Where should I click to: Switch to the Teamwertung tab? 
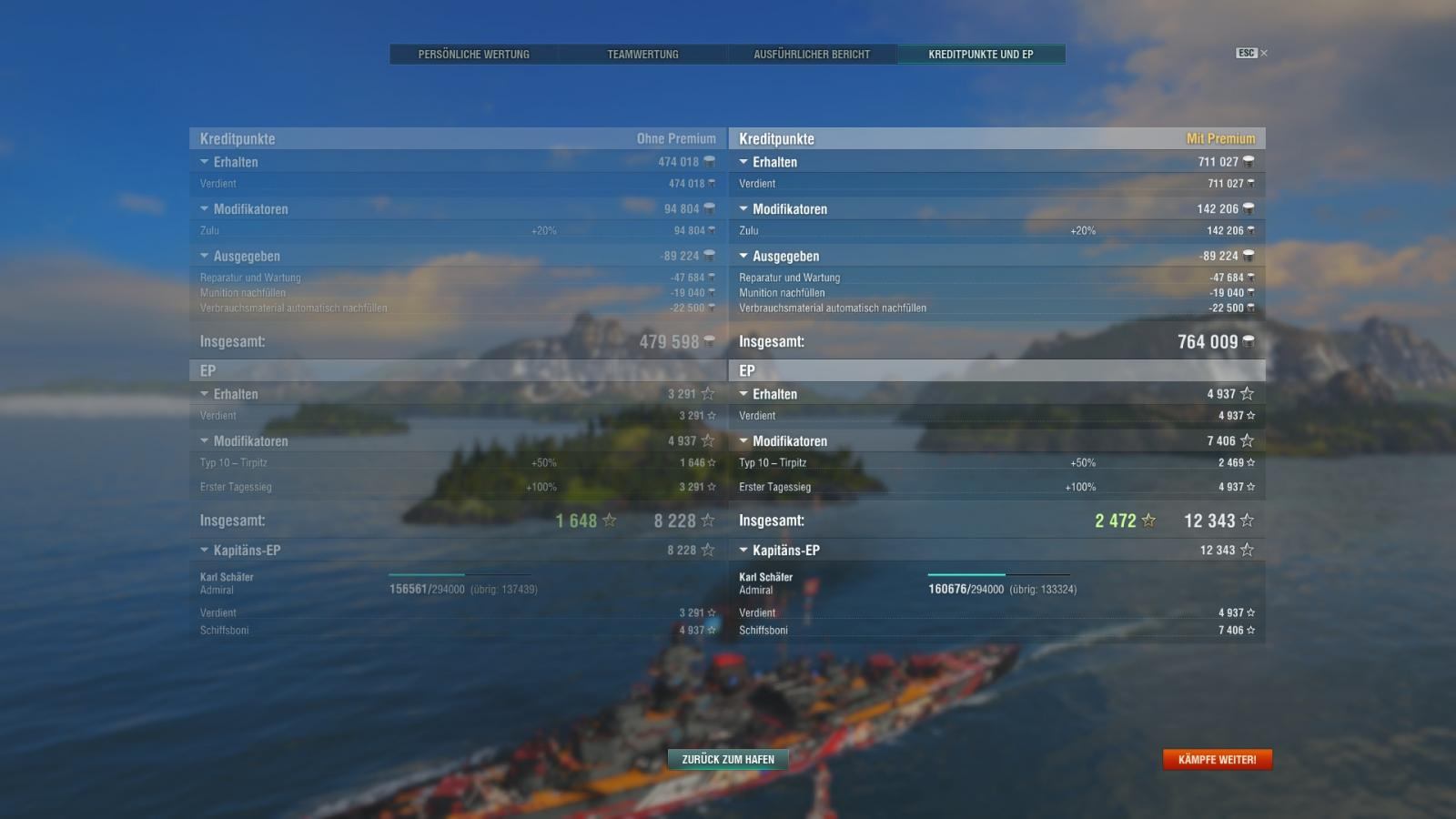[x=642, y=55]
